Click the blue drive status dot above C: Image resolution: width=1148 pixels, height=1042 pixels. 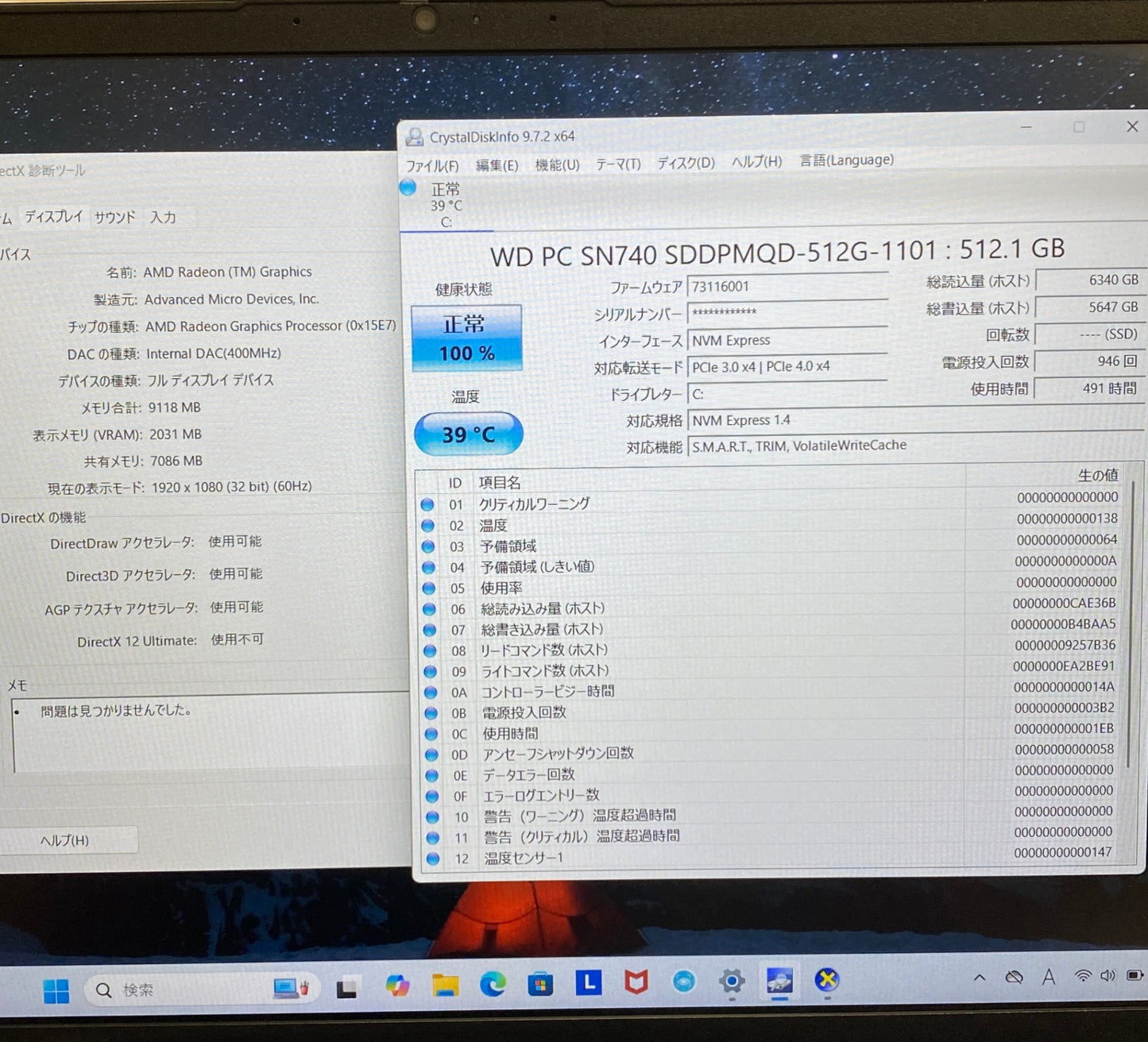point(408,187)
